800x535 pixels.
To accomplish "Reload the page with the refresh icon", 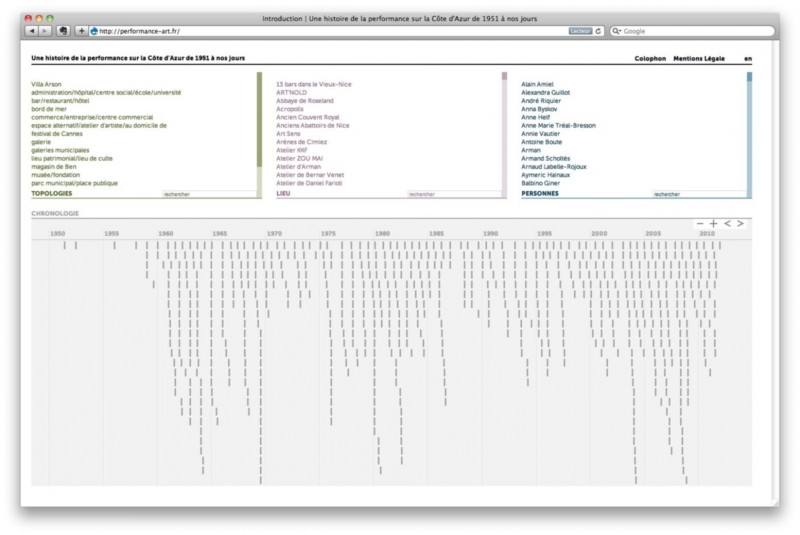I will (x=598, y=31).
